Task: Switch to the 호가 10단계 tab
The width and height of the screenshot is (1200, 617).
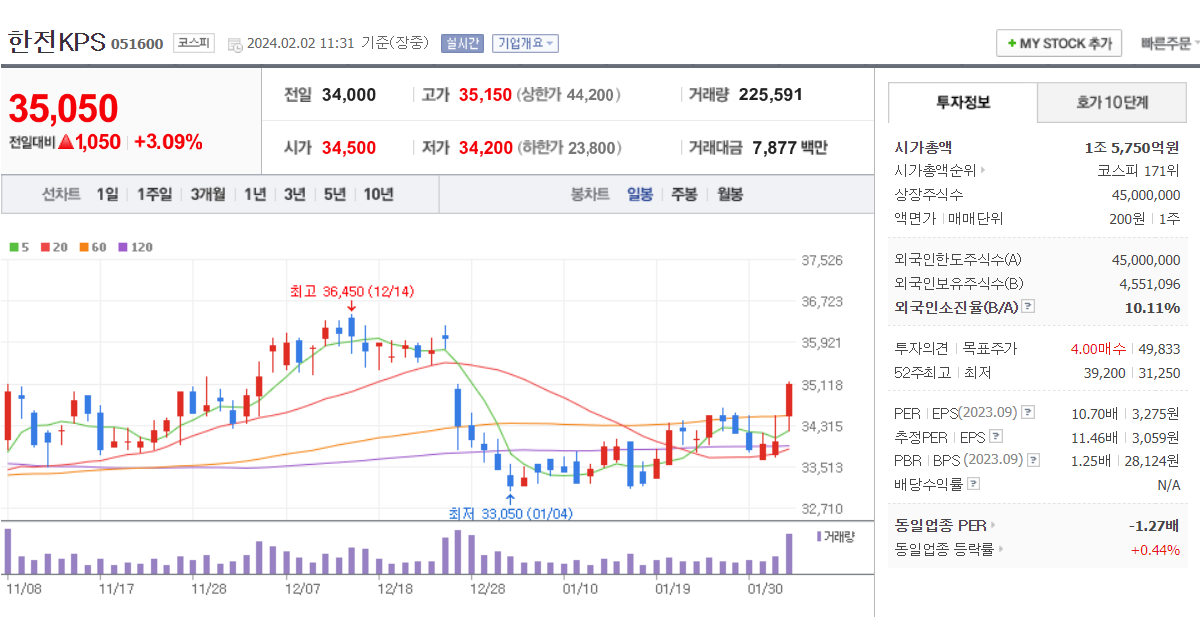Action: click(x=1112, y=102)
